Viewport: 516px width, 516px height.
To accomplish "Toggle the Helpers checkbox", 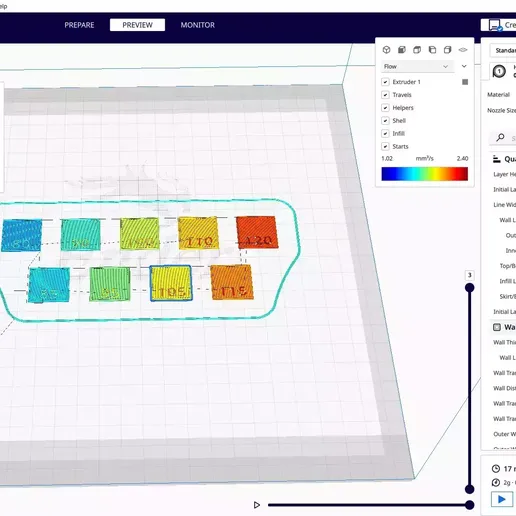I will pos(385,108).
